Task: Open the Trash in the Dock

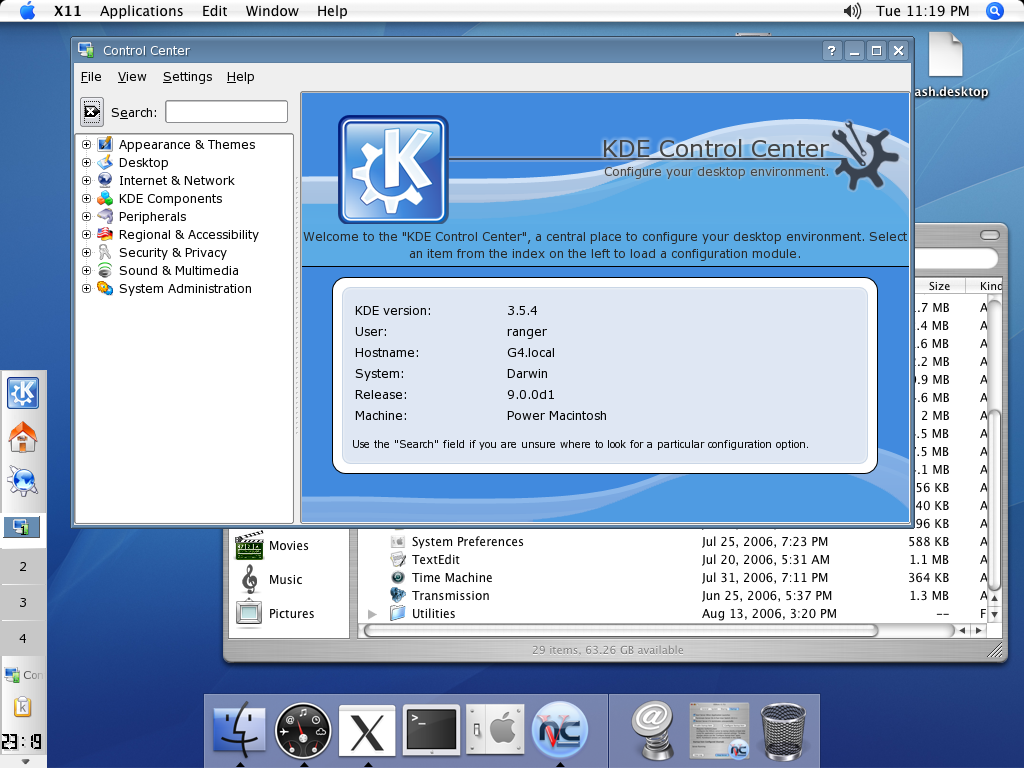Action: click(x=783, y=731)
